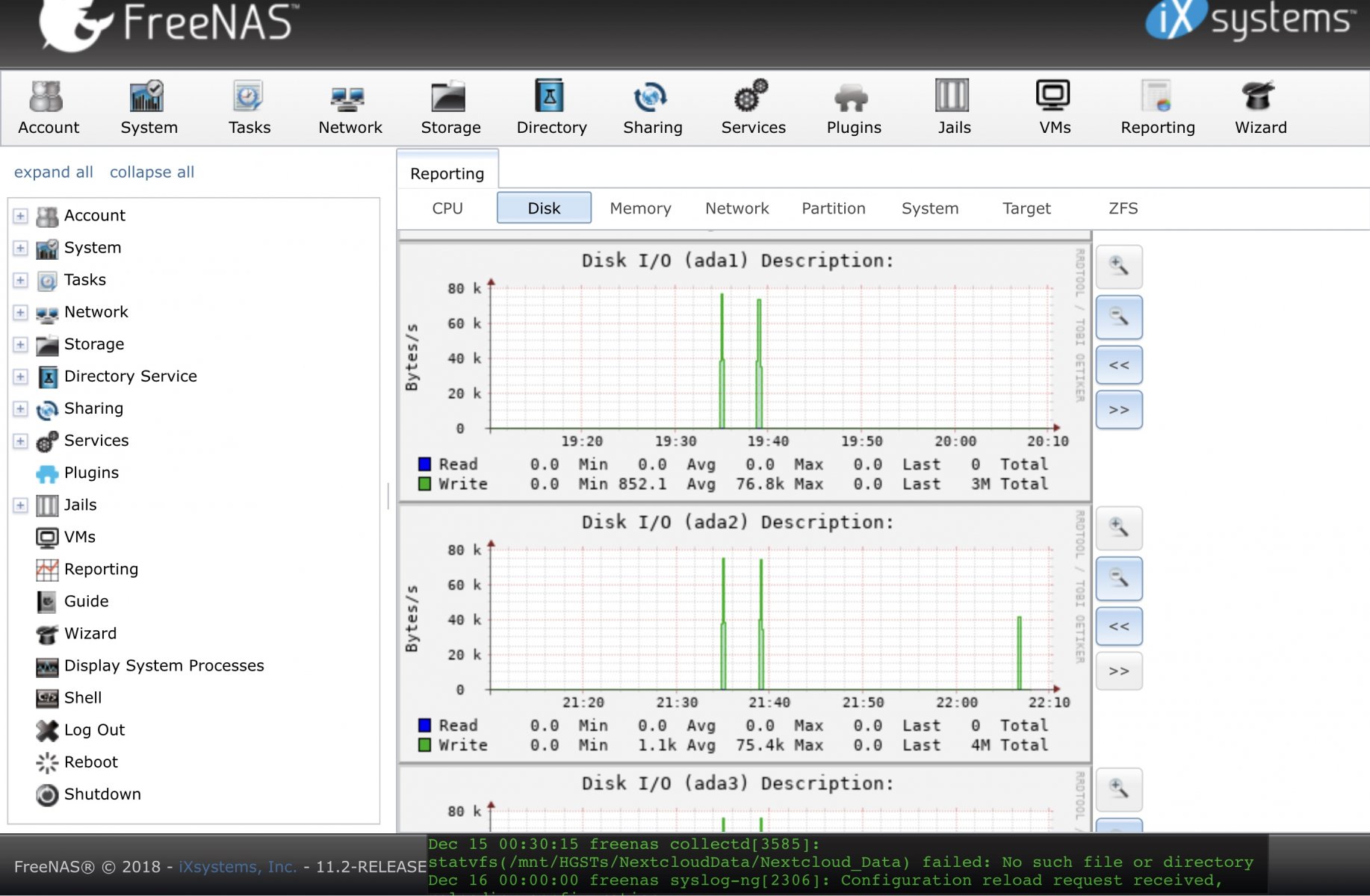
Task: Expand the Tasks tree node
Action: [x=20, y=280]
